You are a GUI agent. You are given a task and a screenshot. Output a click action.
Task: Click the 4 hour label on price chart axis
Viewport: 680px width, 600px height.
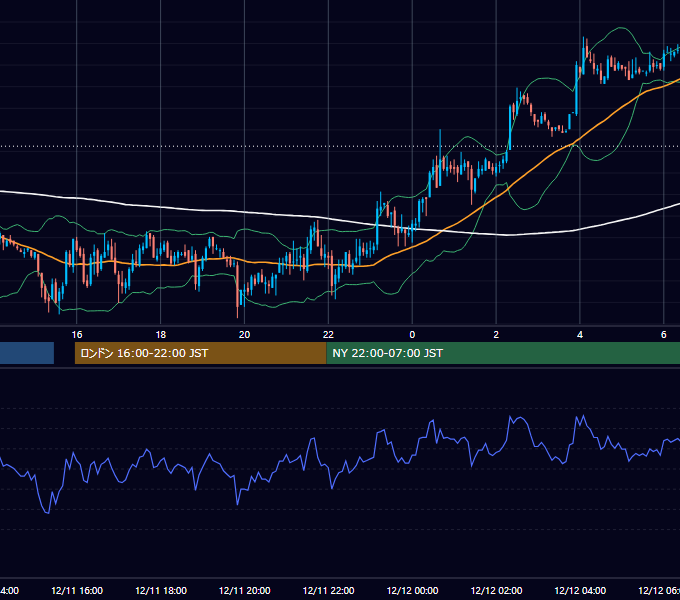(x=580, y=335)
